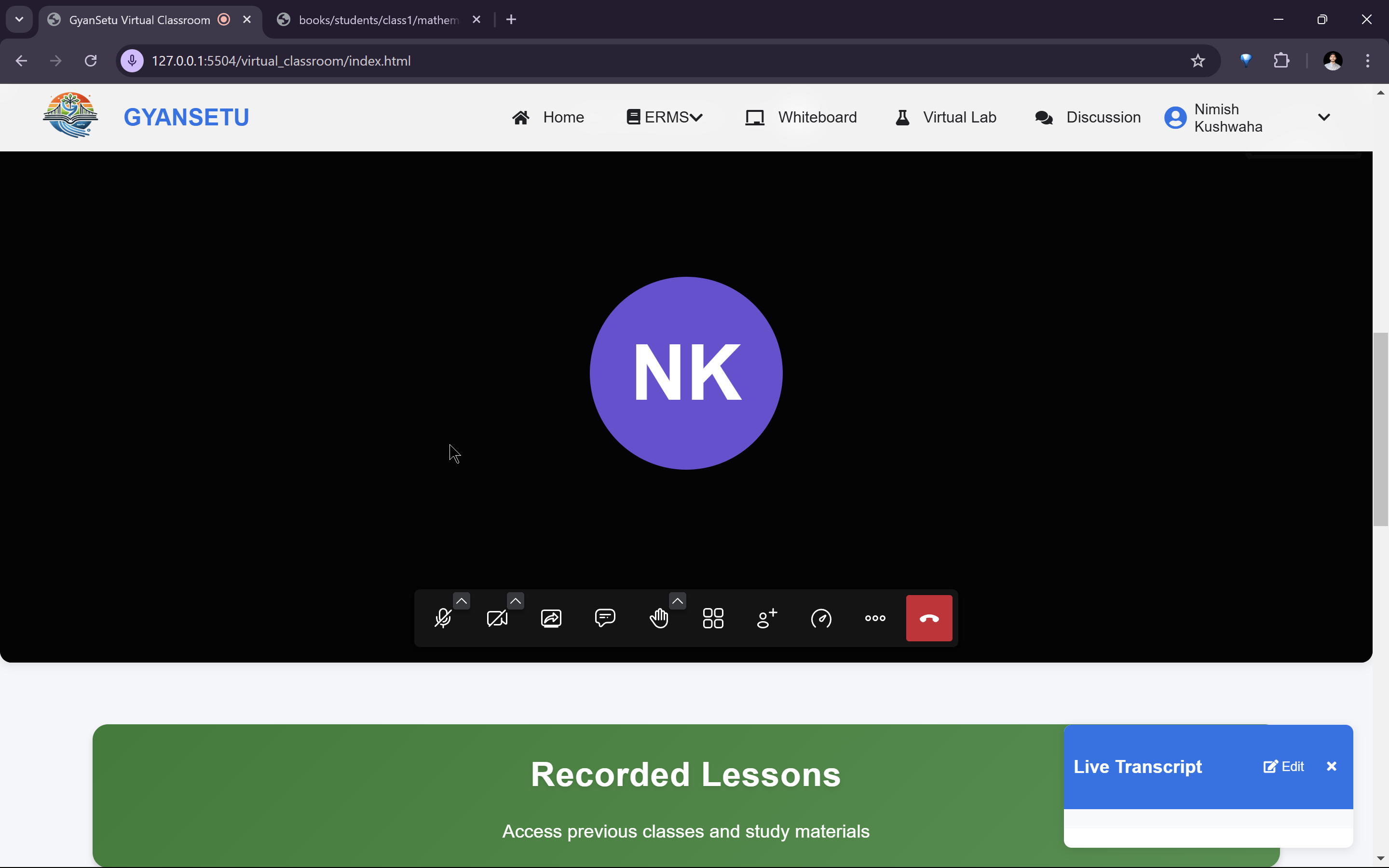Unmute the microphone in call toolbar
1389x868 pixels.
[443, 618]
